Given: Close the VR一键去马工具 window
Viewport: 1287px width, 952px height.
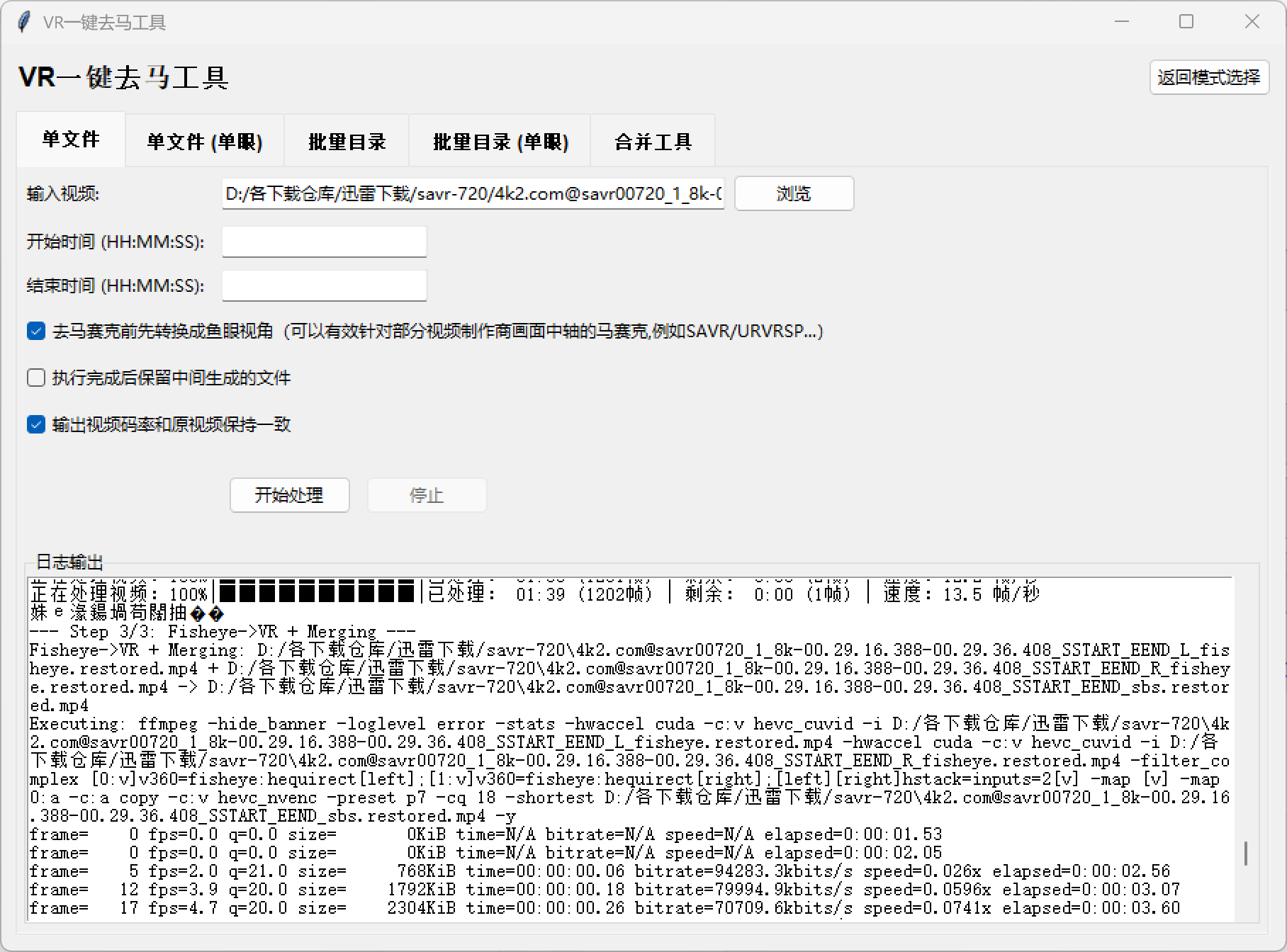Looking at the screenshot, I should [x=1252, y=22].
